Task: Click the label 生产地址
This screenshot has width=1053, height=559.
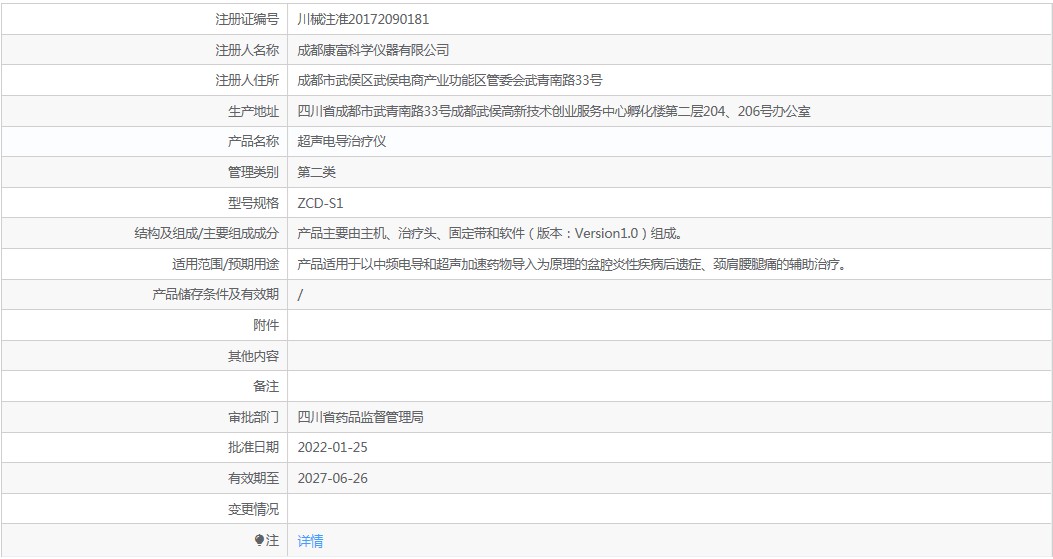Action: (253, 112)
